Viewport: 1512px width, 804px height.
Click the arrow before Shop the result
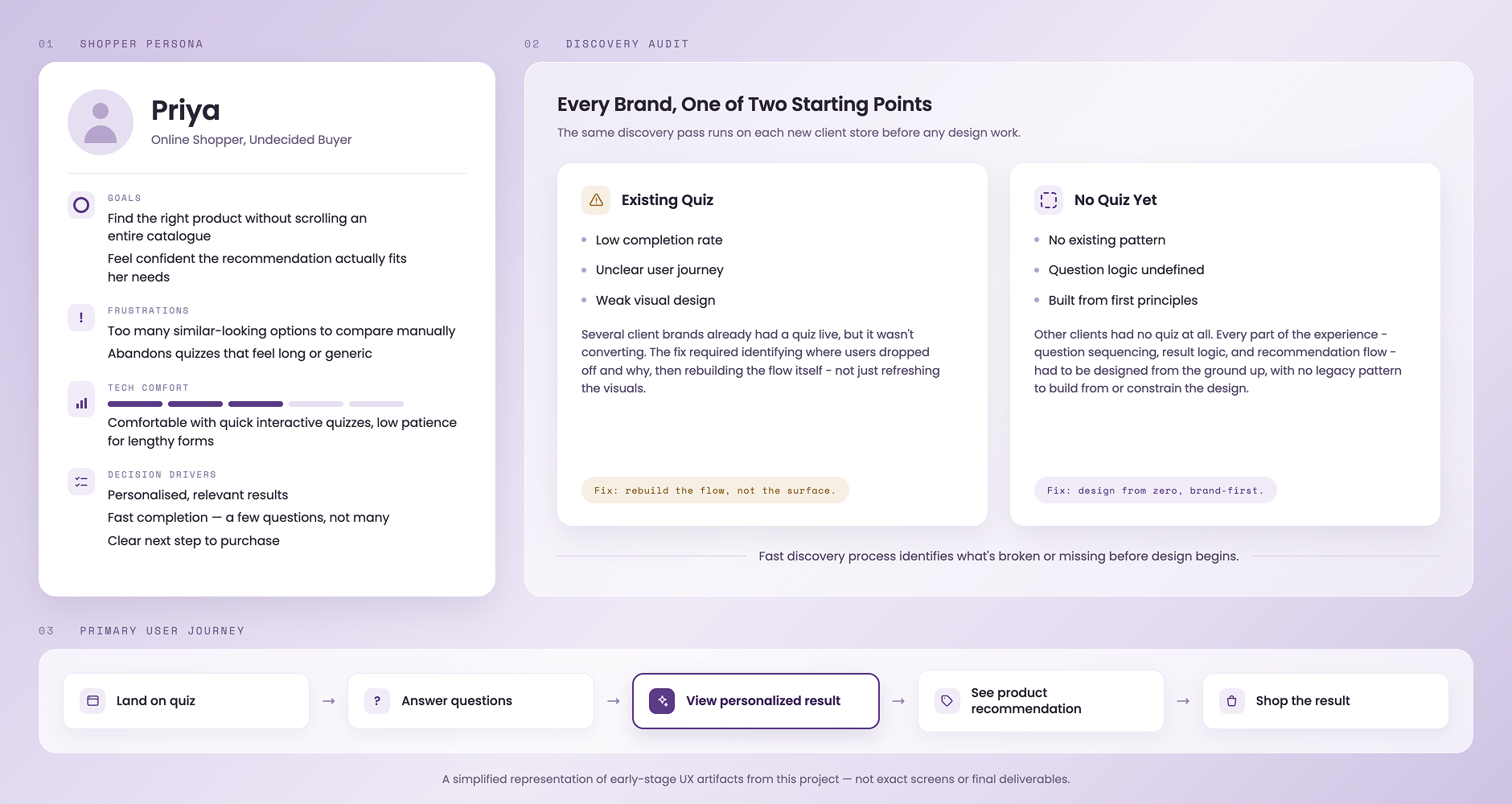pos(1183,701)
